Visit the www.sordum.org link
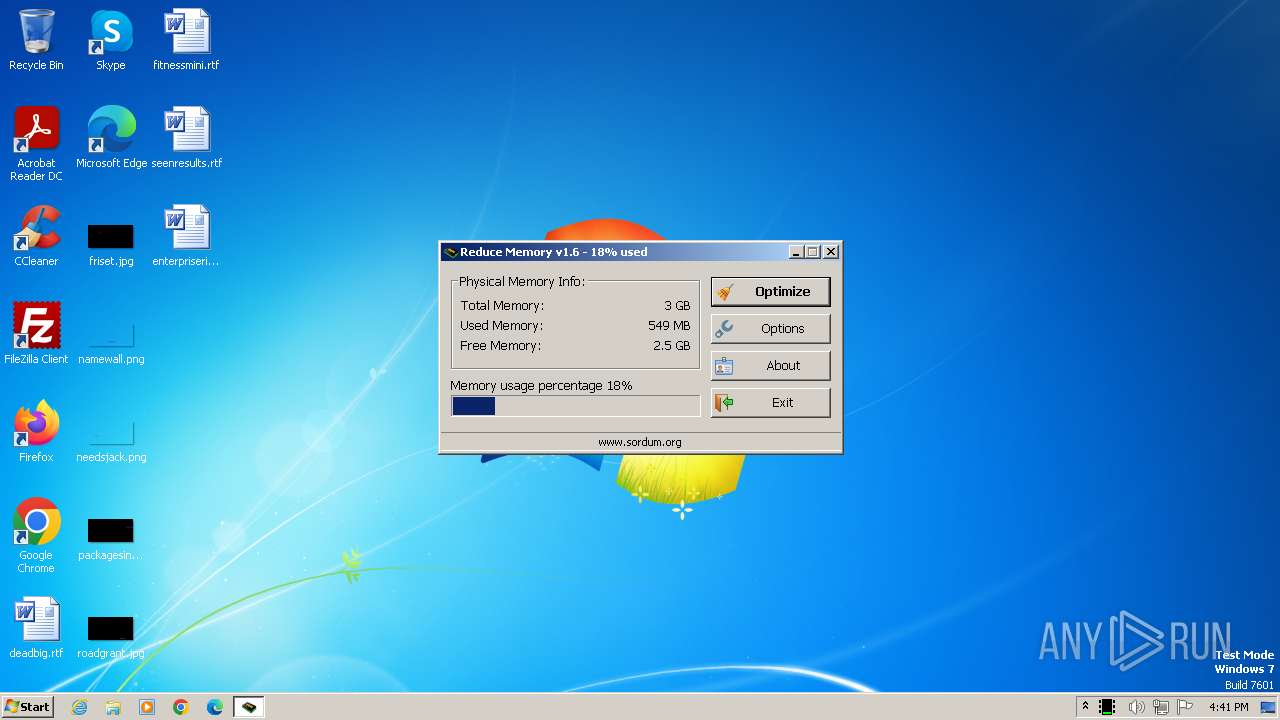Viewport: 1280px width, 720px height. [x=640, y=442]
